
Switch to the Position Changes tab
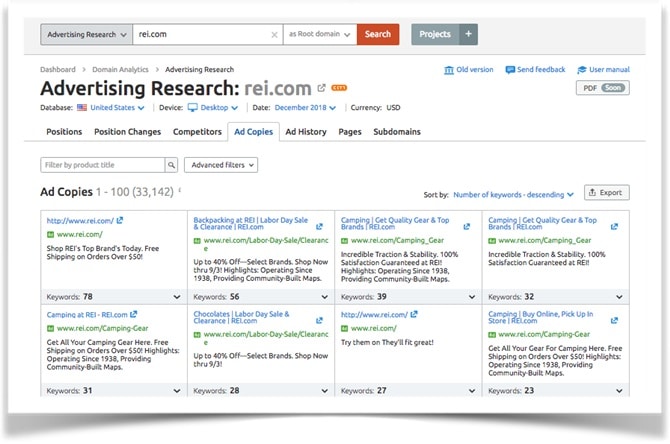click(x=127, y=132)
